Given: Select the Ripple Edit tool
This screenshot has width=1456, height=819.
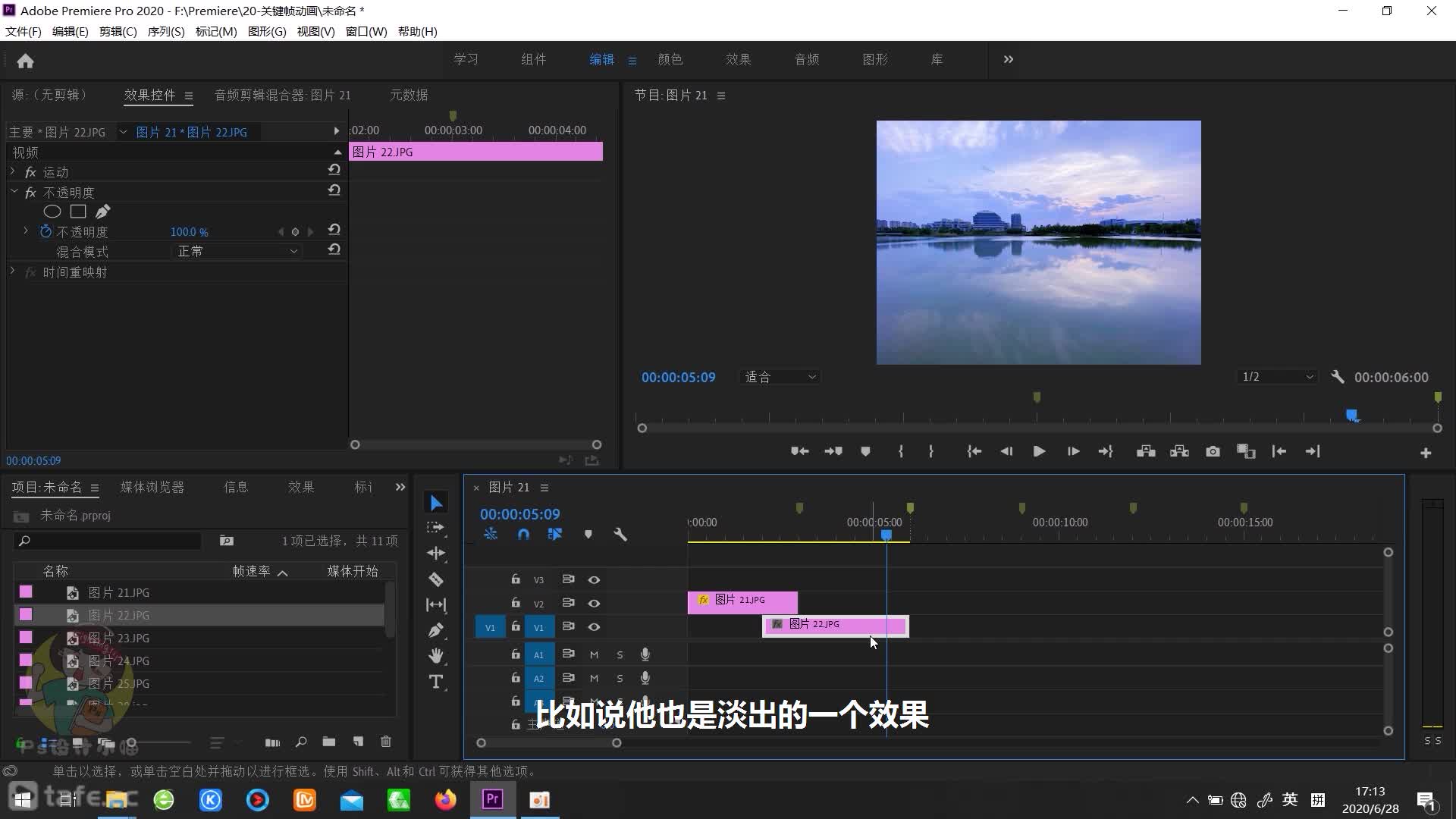Looking at the screenshot, I should tap(436, 553).
